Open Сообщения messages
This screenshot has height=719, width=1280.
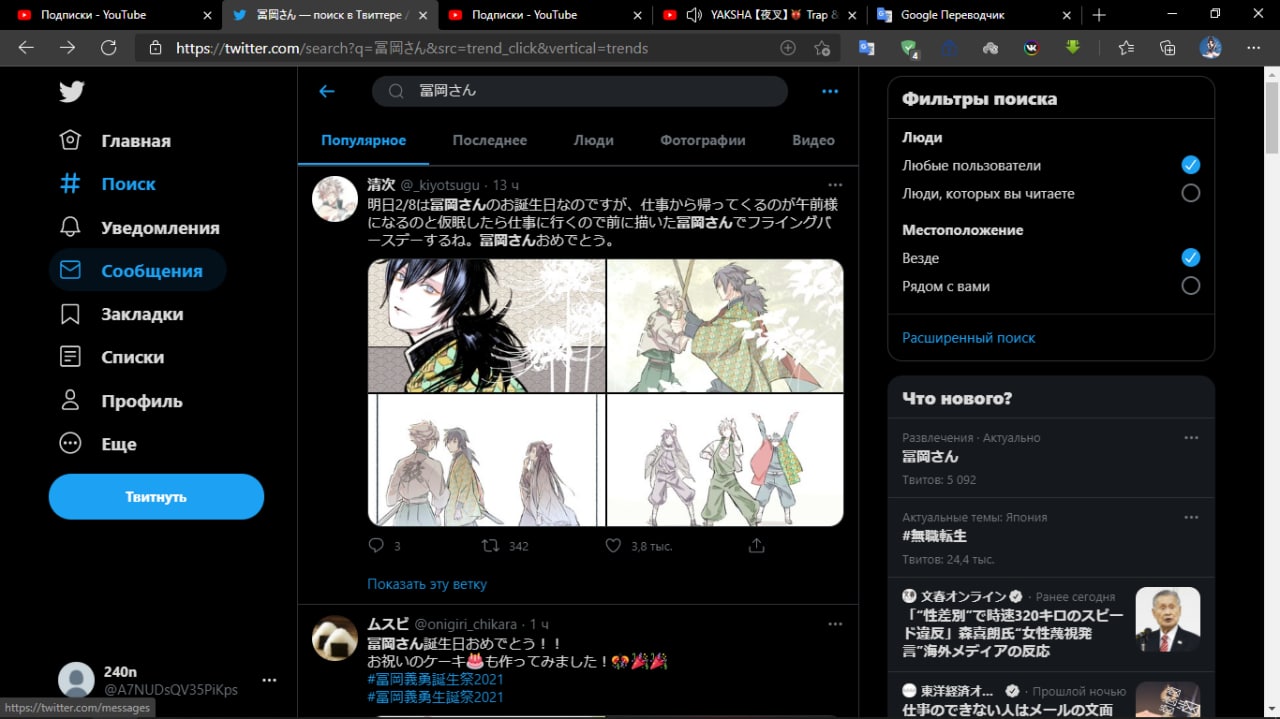[x=137, y=270]
